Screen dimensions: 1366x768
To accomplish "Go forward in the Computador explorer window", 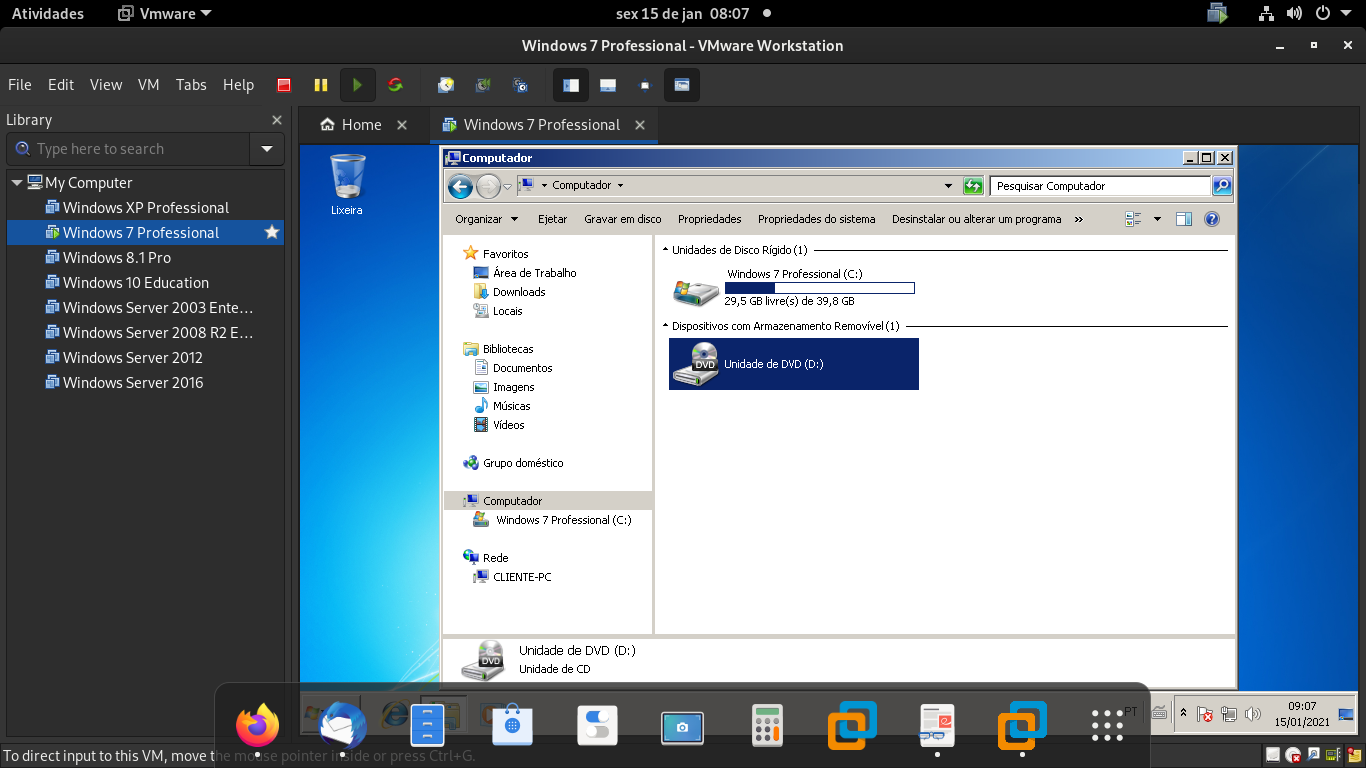I will point(488,186).
